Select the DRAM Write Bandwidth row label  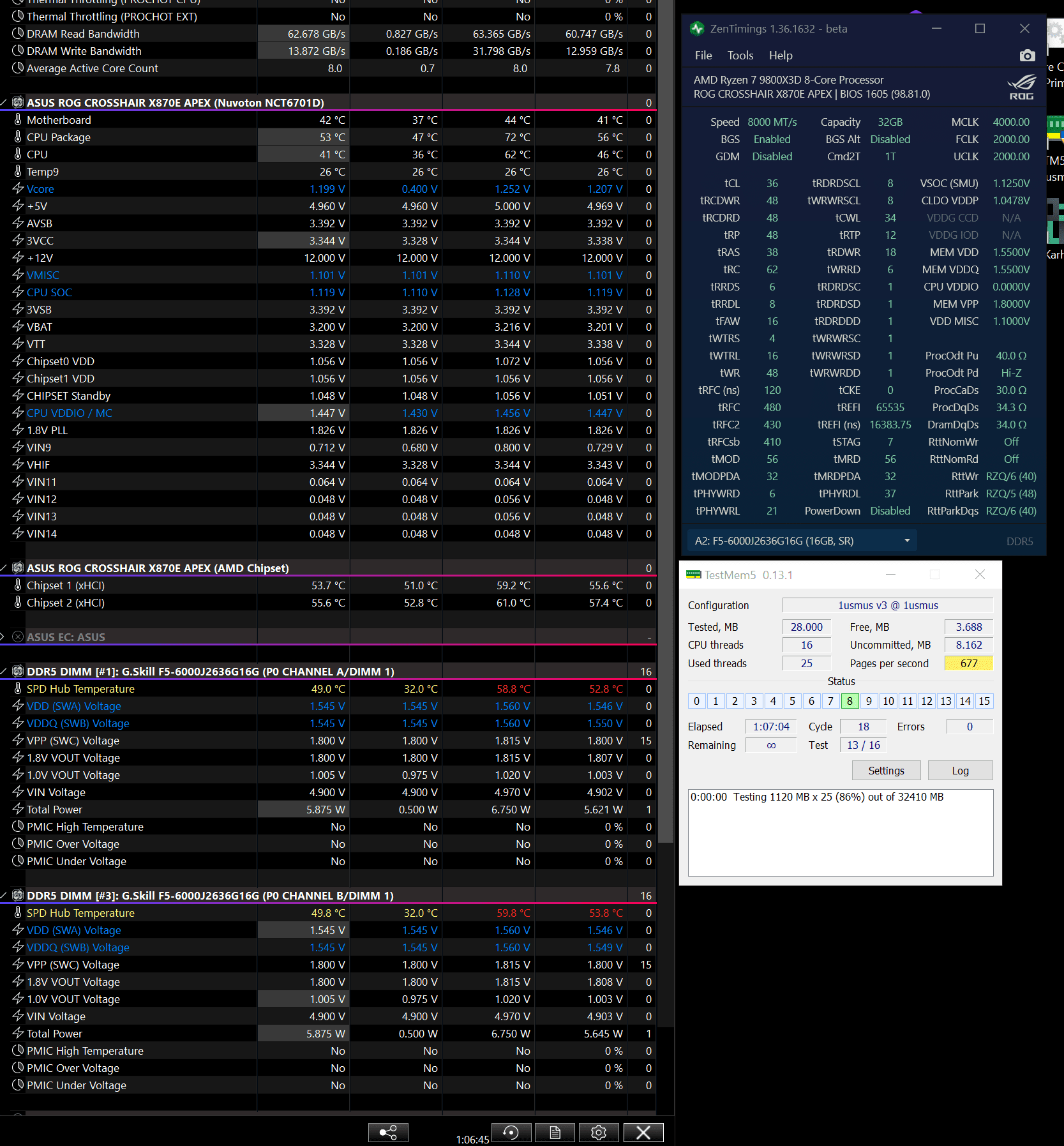click(x=84, y=50)
